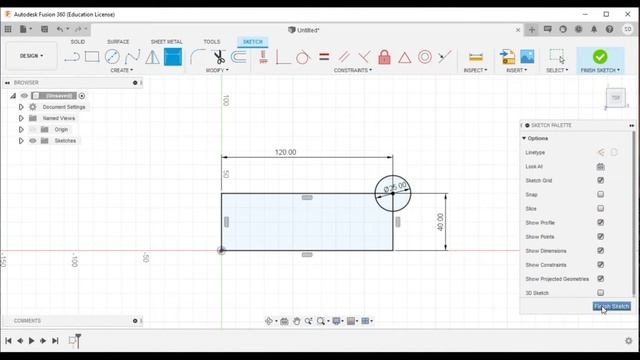Open the data panel grid icon
This screenshot has height=360, width=640.
pyautogui.click(x=8, y=29)
